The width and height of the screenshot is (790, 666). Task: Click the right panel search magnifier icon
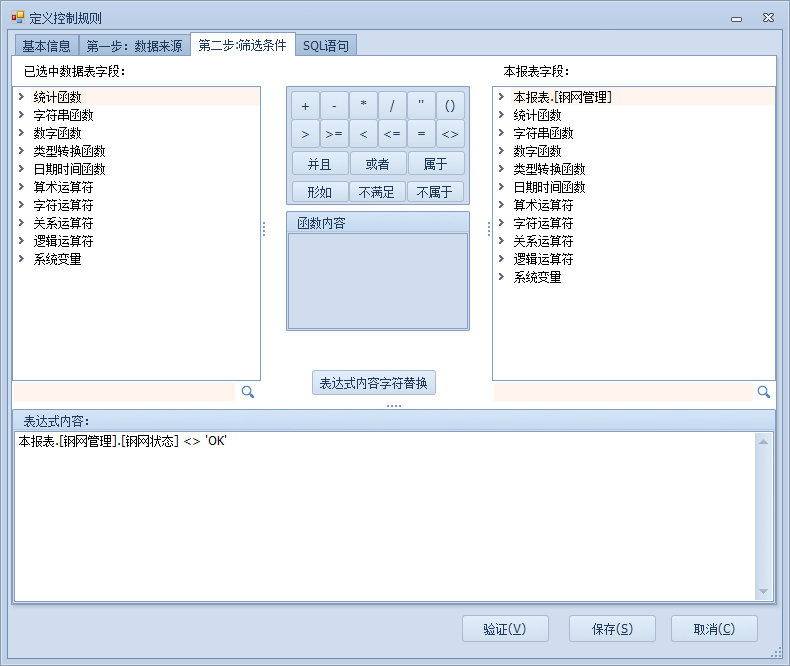click(x=764, y=392)
